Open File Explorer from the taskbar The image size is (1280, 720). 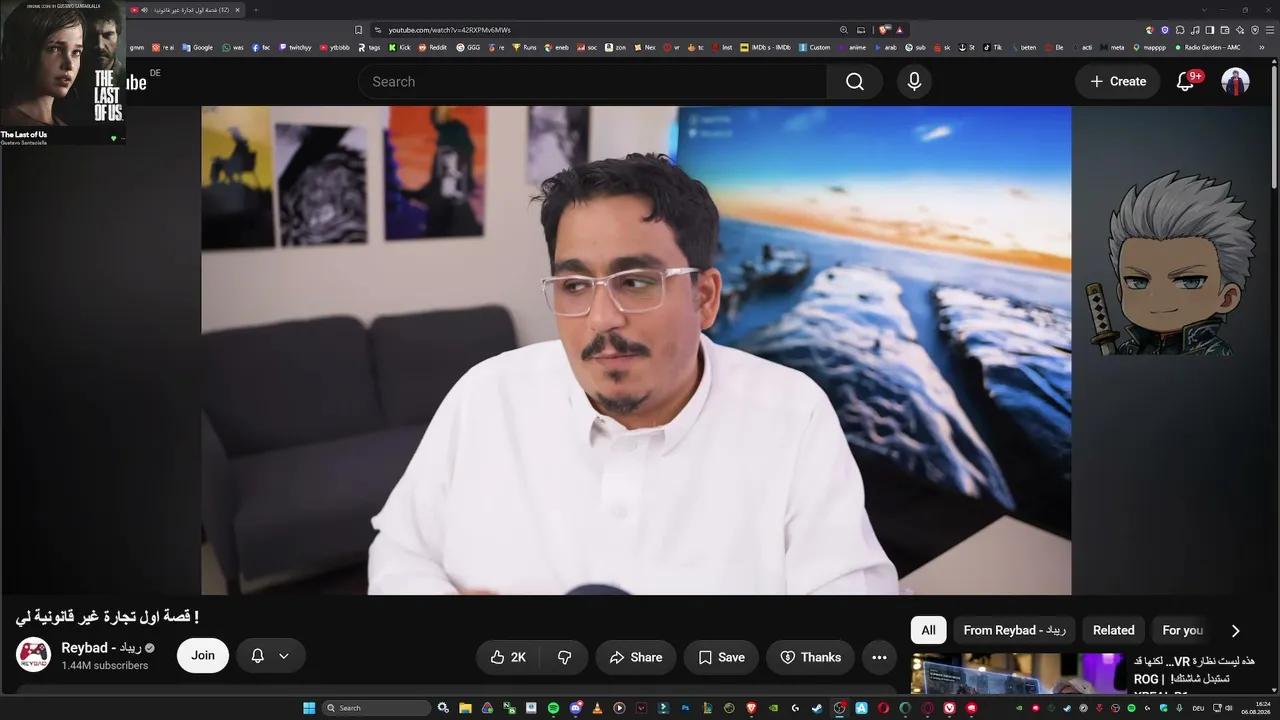pos(465,708)
